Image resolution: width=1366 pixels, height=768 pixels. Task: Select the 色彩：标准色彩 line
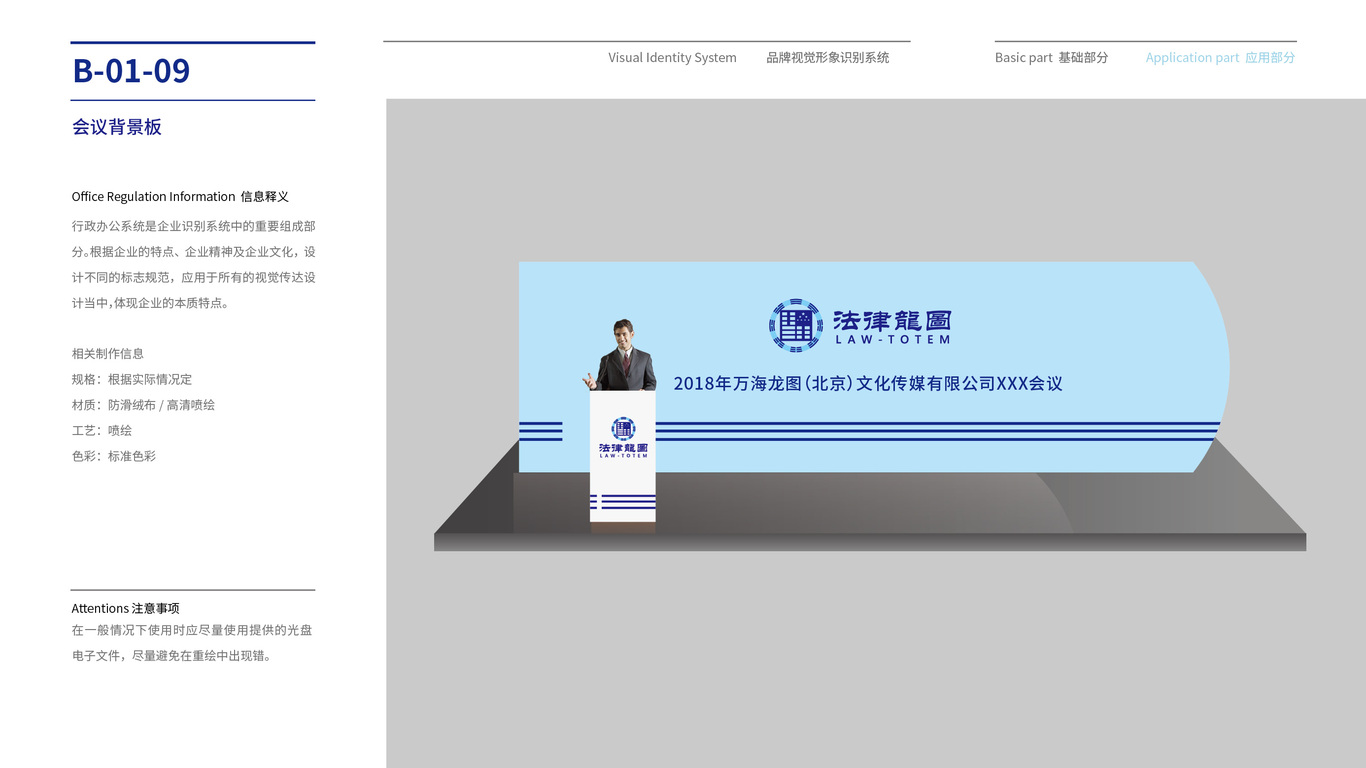tap(114, 456)
